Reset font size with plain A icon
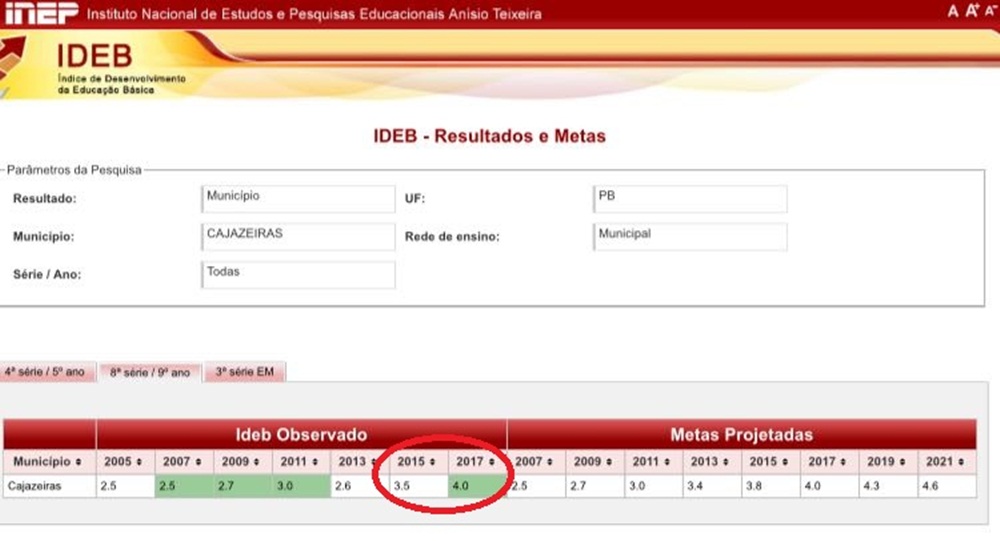1000x541 pixels. [x=953, y=12]
